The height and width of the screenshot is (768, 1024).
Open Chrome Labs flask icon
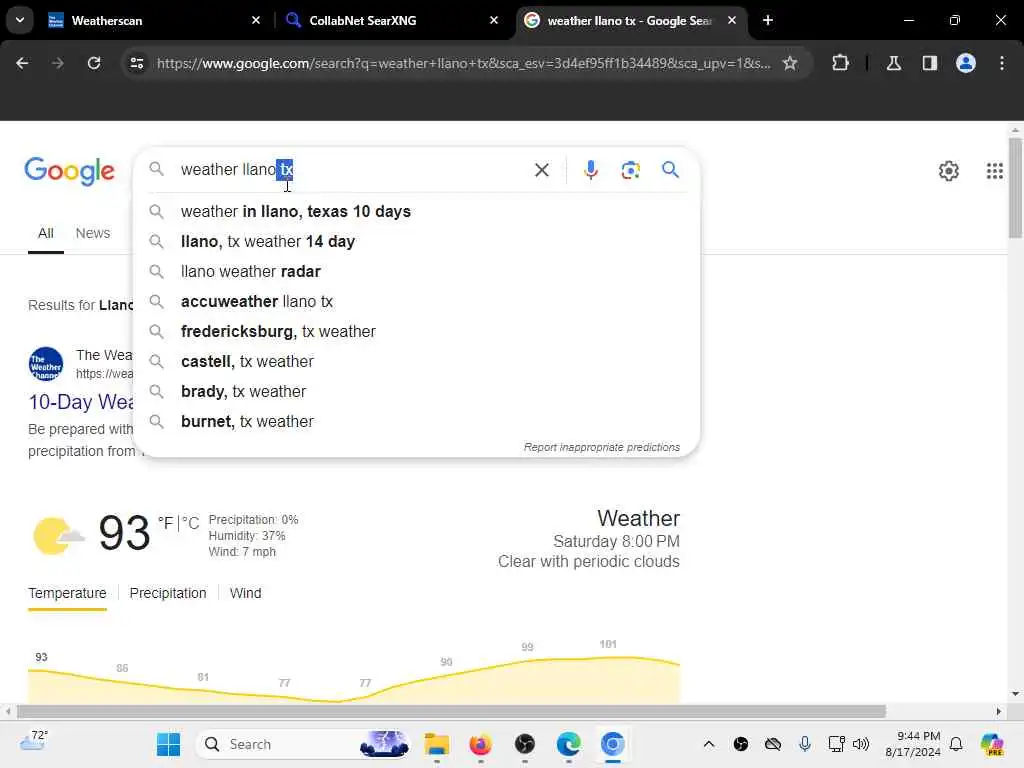[893, 63]
